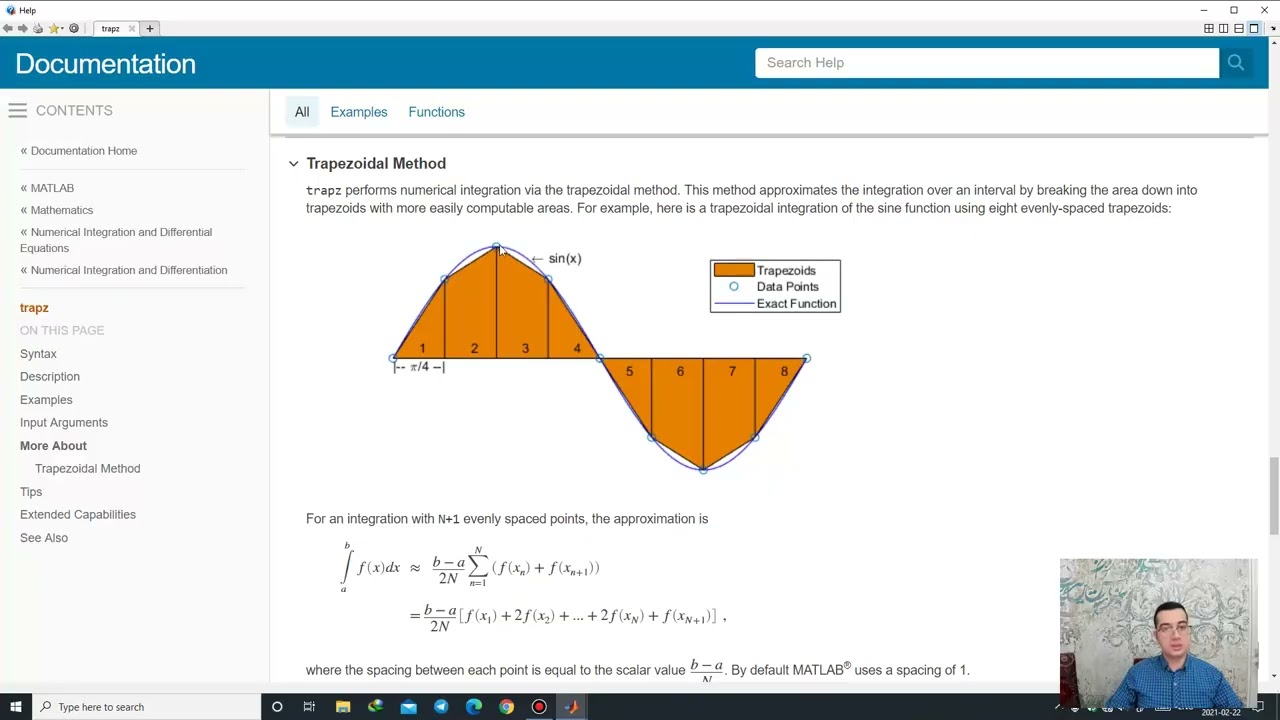Viewport: 1280px width, 720px height.
Task: Click the Documentation header title
Action: (x=105, y=64)
